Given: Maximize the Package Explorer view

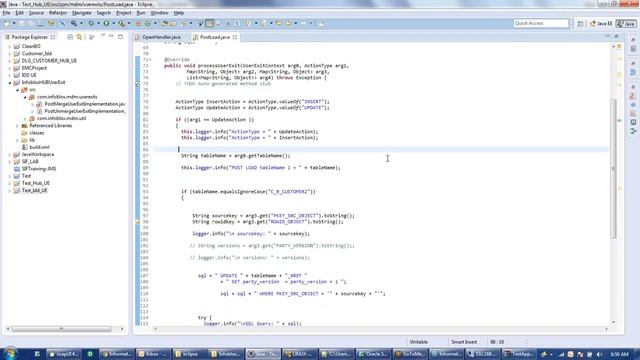Looking at the screenshot, I should pyautogui.click(x=120, y=37).
